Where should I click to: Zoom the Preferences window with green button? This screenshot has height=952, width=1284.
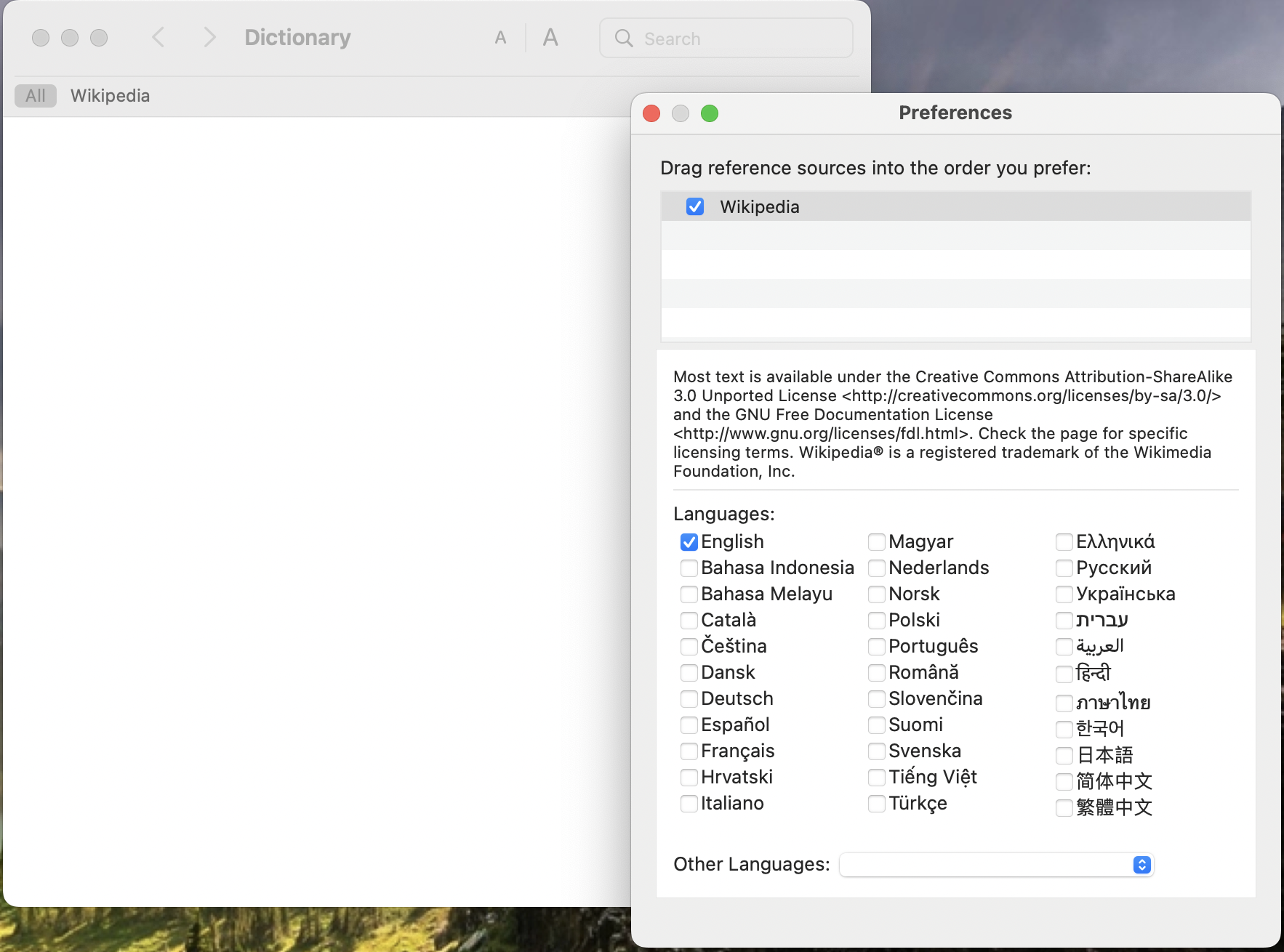click(x=710, y=113)
